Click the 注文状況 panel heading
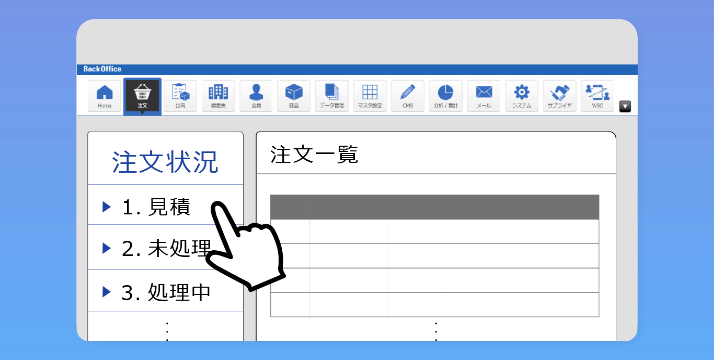714x360 pixels. pos(165,162)
